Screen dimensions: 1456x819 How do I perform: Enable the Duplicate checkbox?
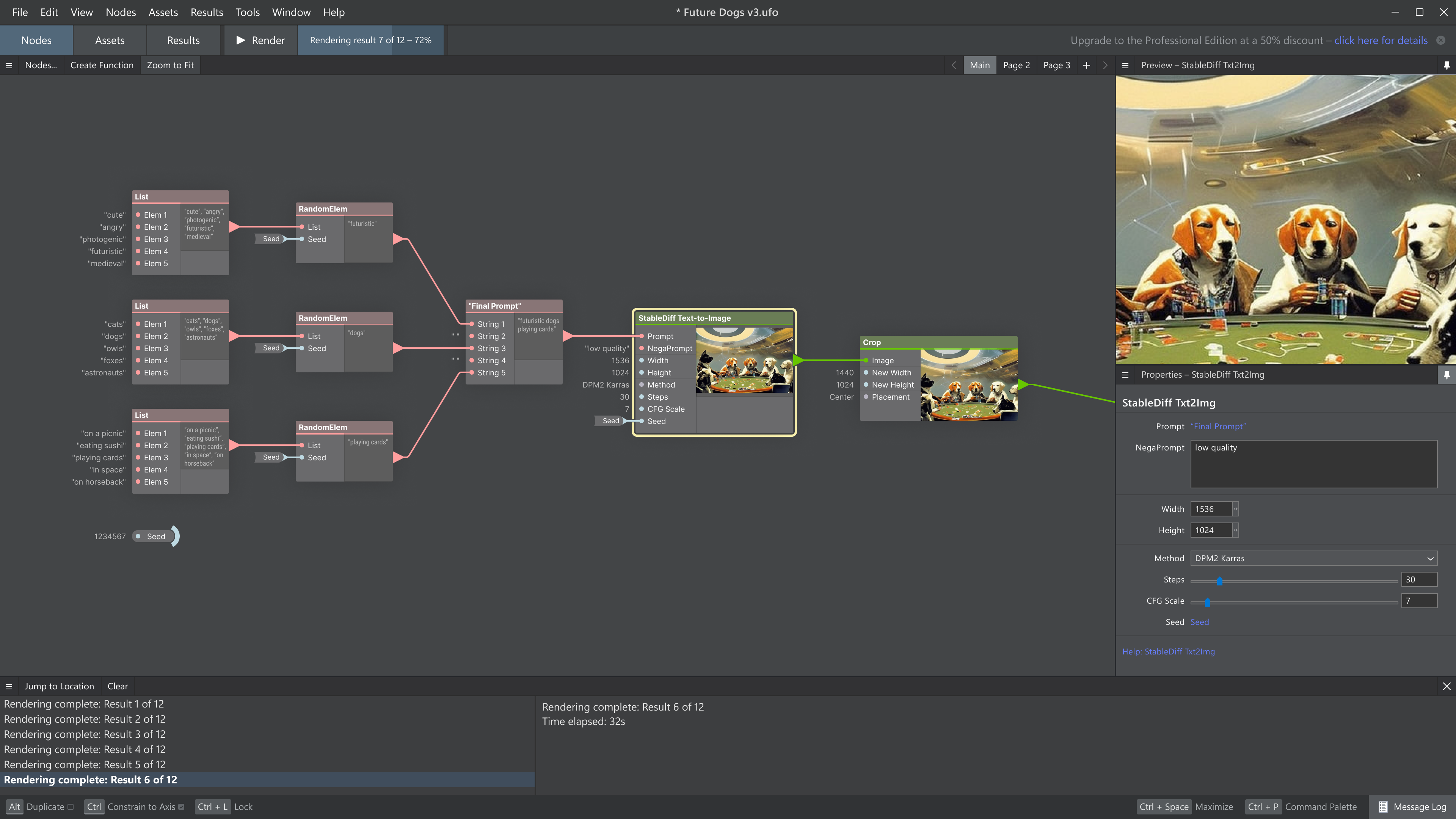71,806
